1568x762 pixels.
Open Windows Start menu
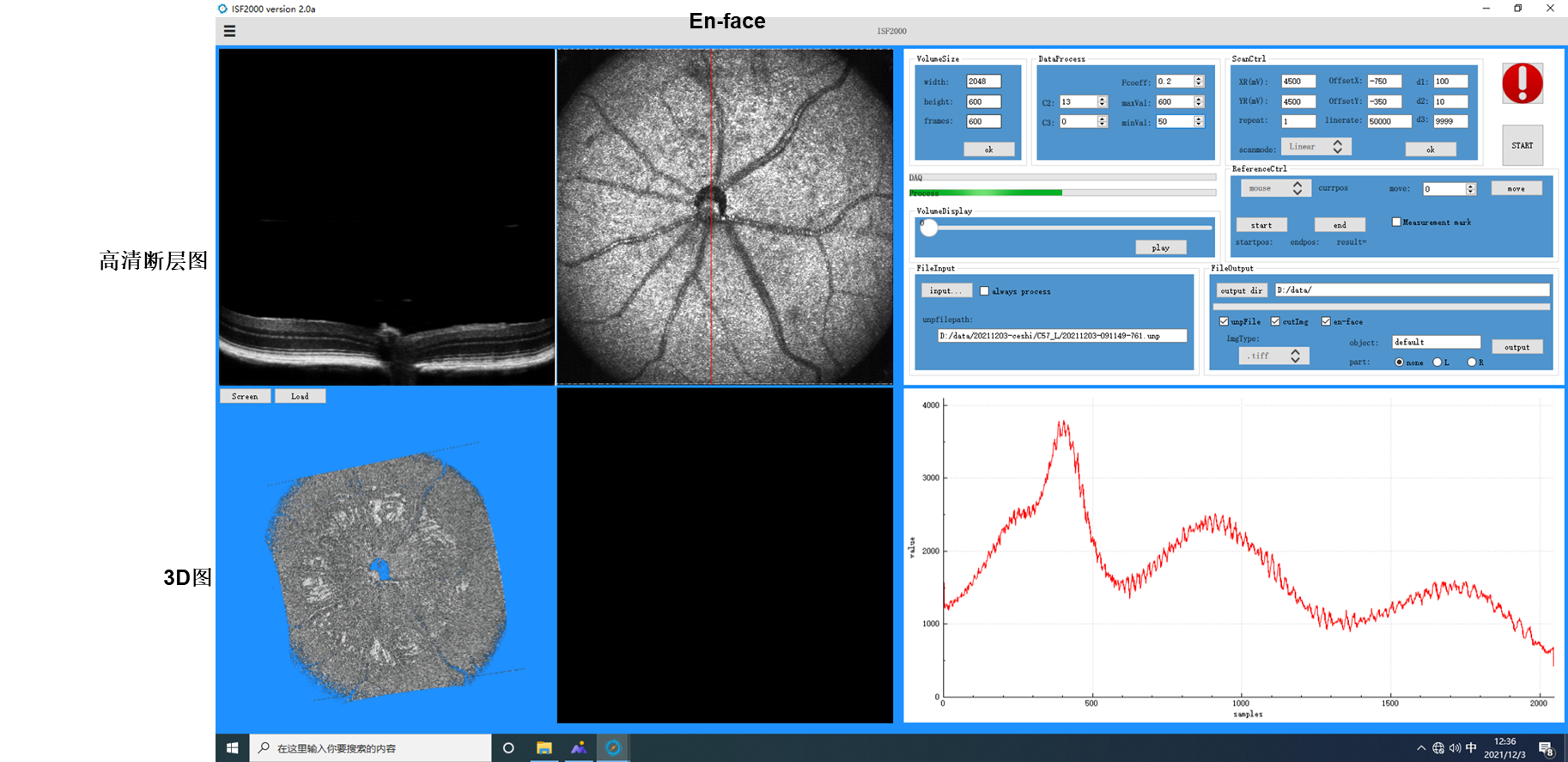click(x=232, y=748)
